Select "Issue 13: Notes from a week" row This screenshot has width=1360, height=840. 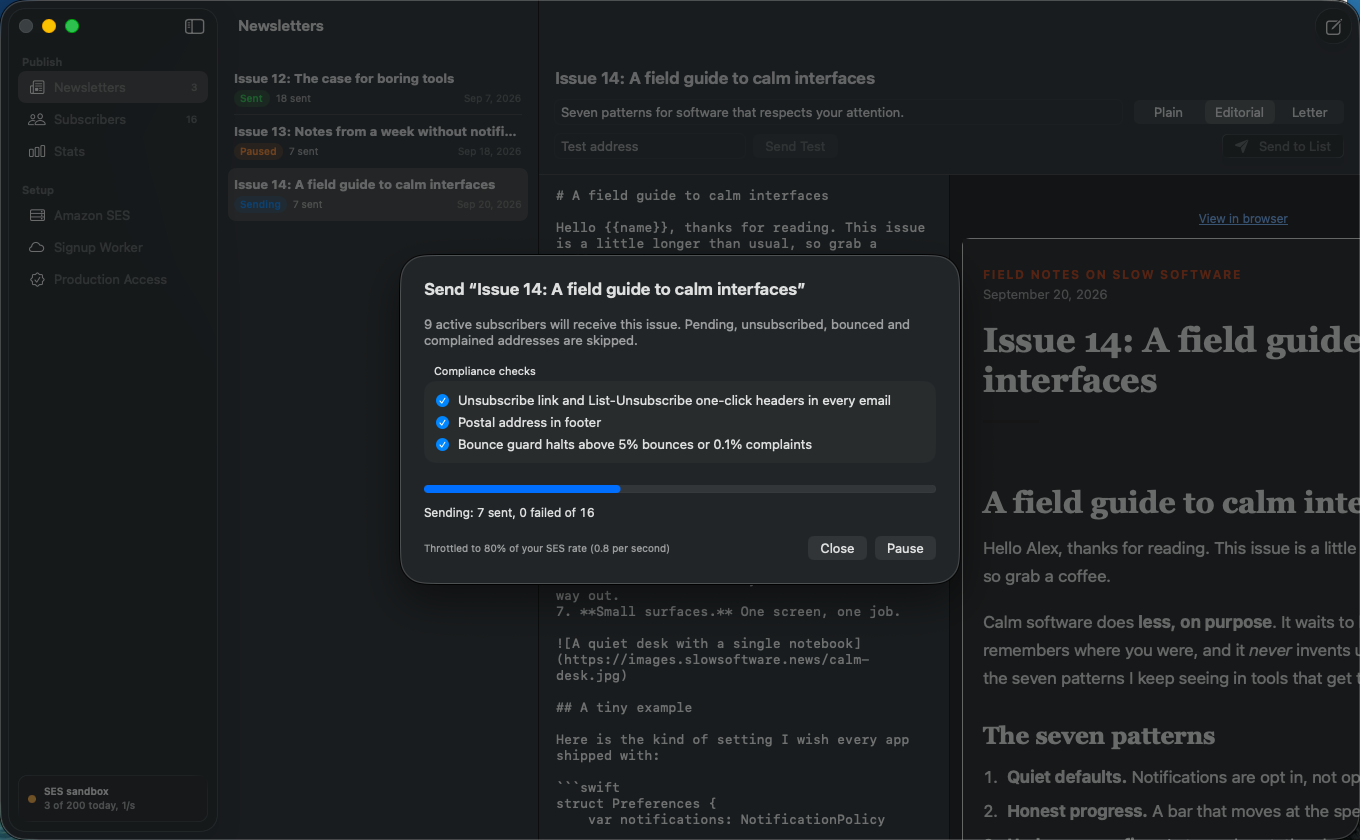click(x=378, y=141)
